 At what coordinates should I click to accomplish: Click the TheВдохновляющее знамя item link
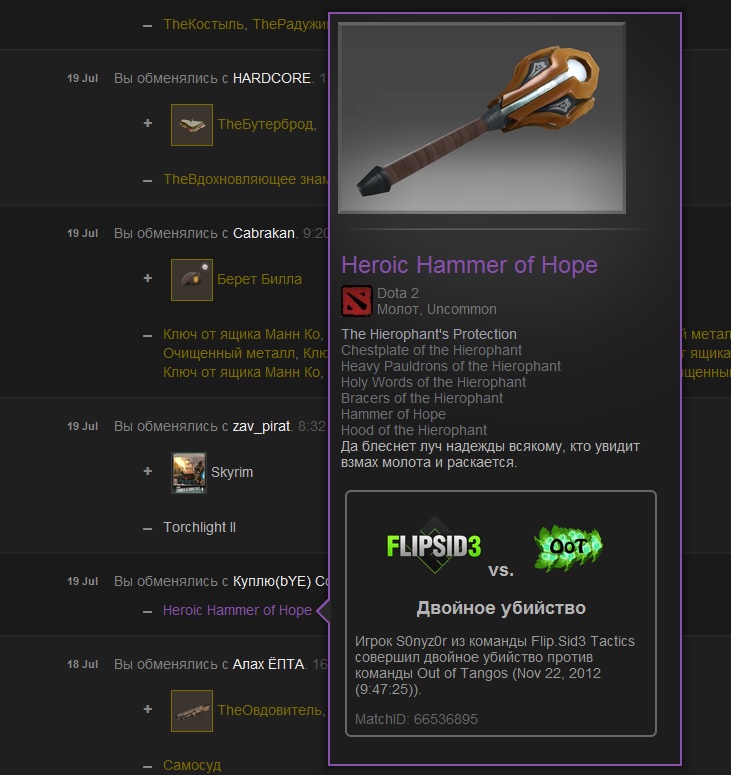tap(245, 179)
